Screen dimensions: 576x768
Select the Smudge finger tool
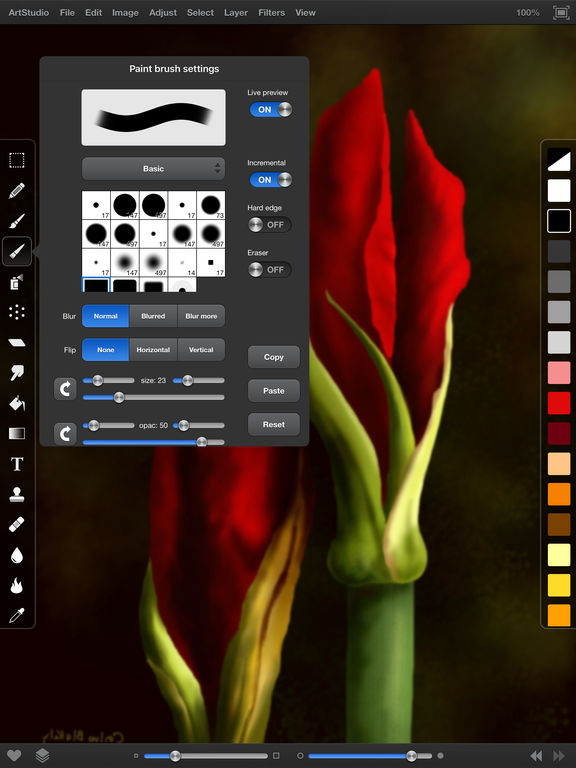click(x=17, y=373)
